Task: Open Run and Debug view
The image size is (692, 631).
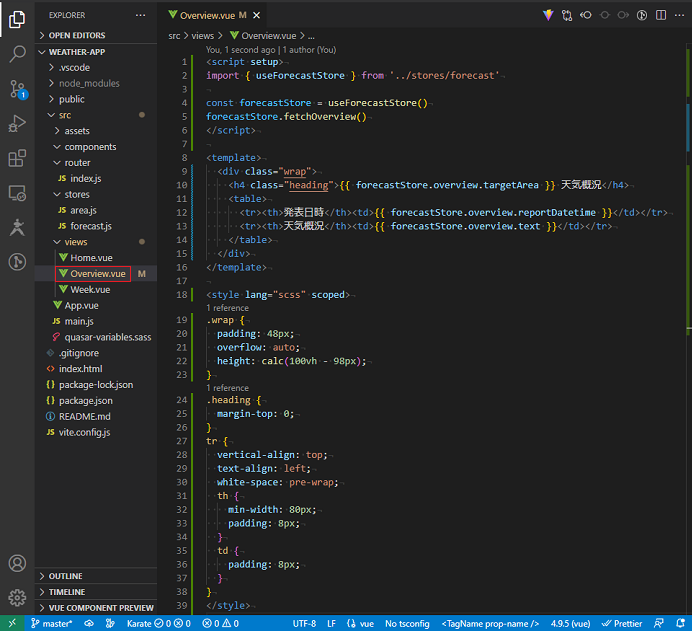Action: 17,124
